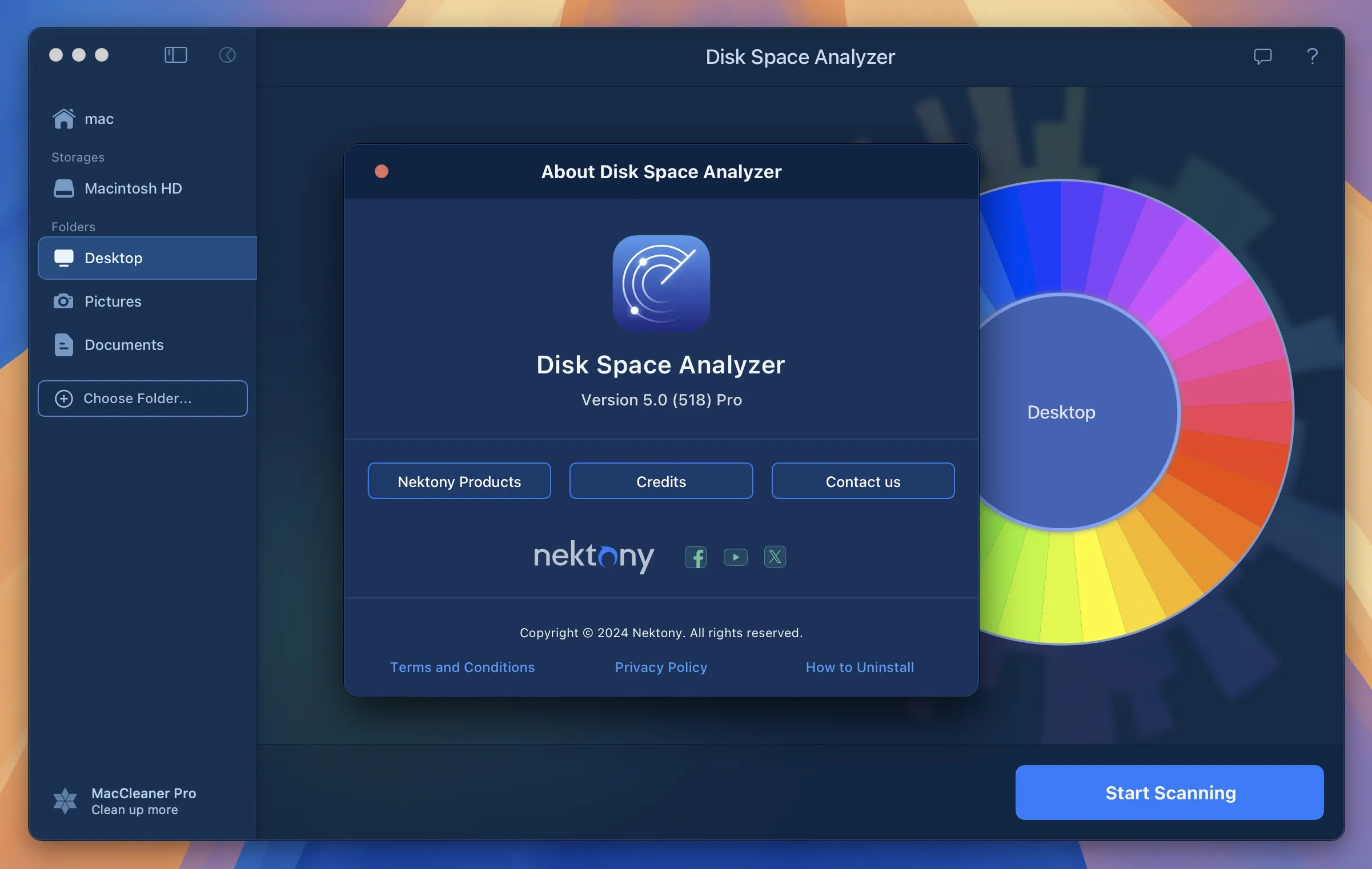Screen dimensions: 1372x869
Task: Click the back navigation arrow icon
Action: click(227, 55)
